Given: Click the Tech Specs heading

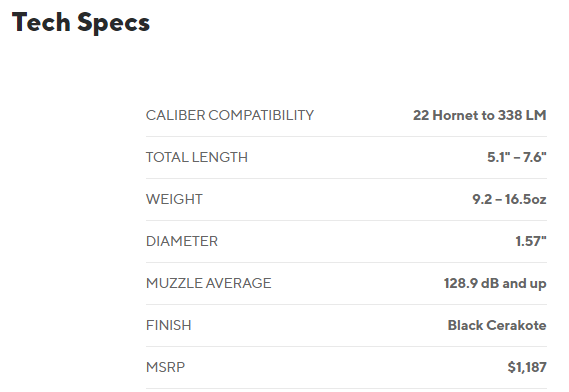Looking at the screenshot, I should point(81,23).
